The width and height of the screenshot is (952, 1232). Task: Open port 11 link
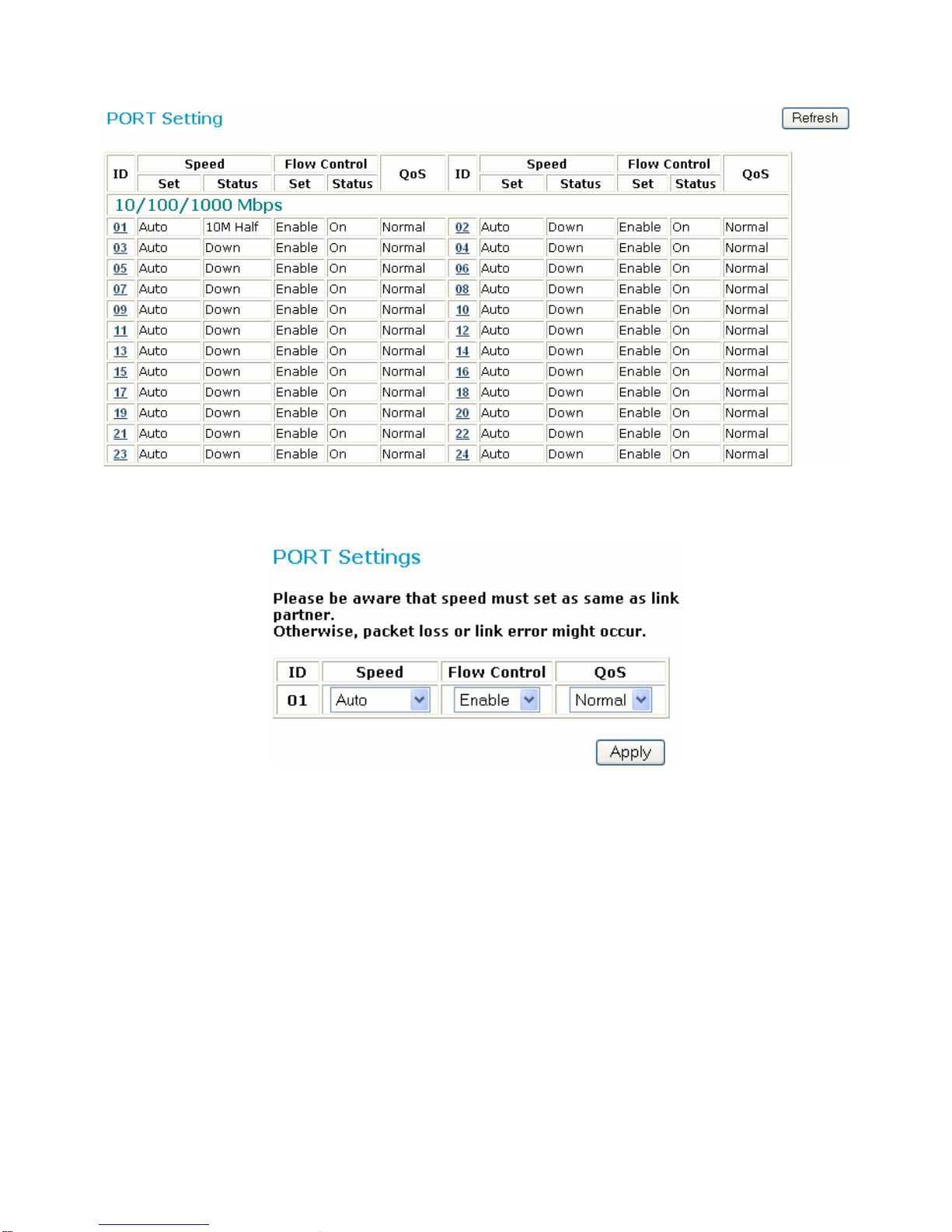(x=120, y=330)
